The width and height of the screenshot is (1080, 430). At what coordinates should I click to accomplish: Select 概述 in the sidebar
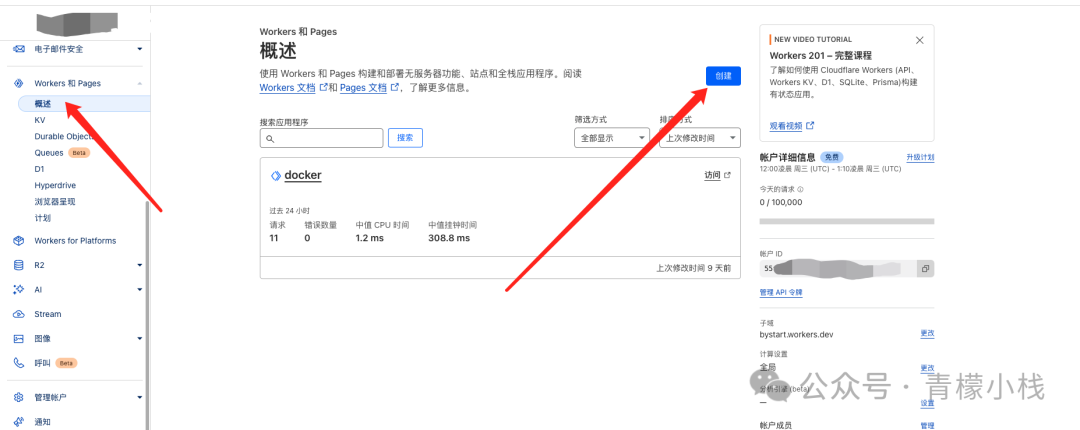[x=84, y=103]
